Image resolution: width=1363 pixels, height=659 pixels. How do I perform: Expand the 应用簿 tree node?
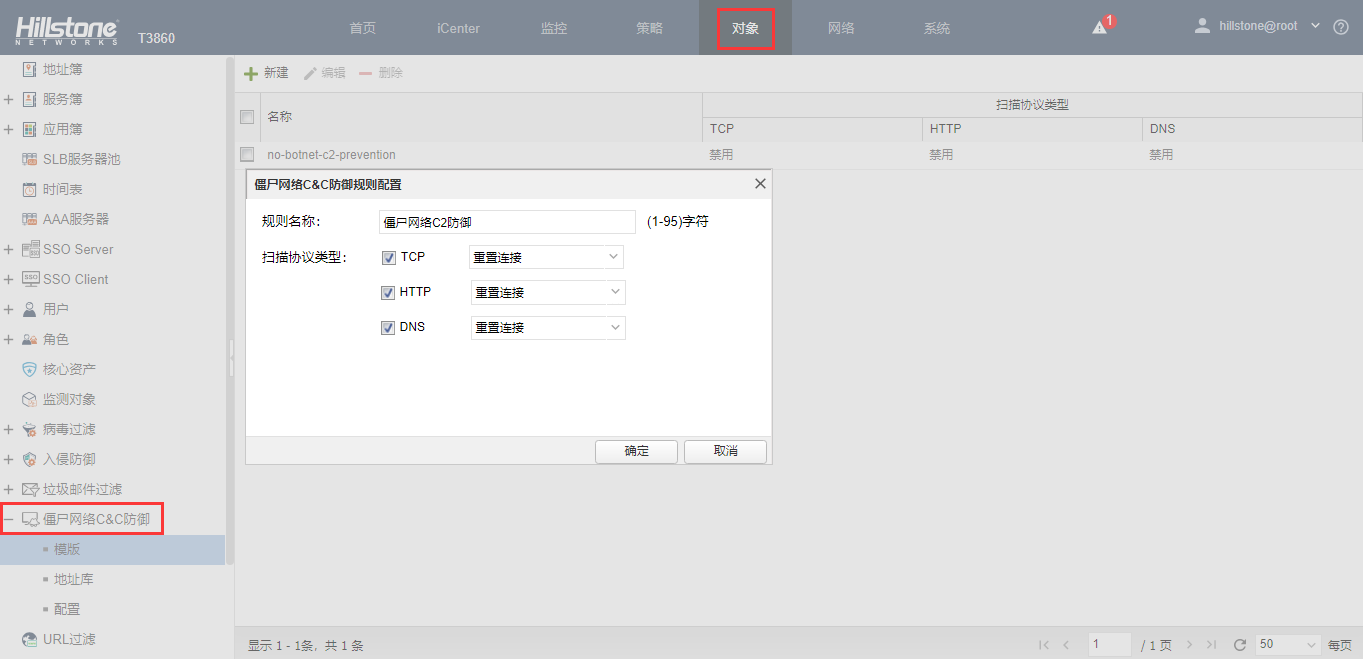8,130
